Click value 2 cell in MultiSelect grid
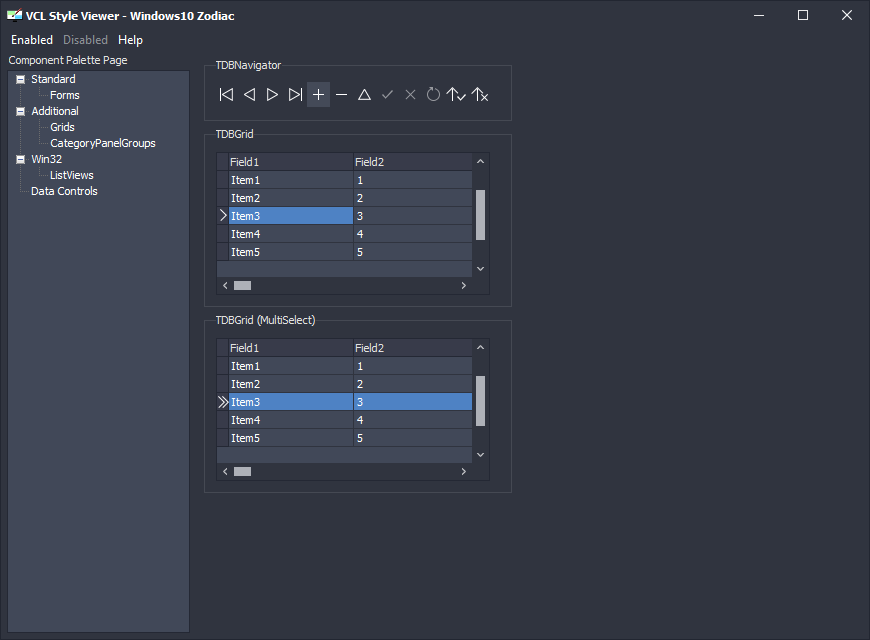The width and height of the screenshot is (870, 640). [413, 384]
